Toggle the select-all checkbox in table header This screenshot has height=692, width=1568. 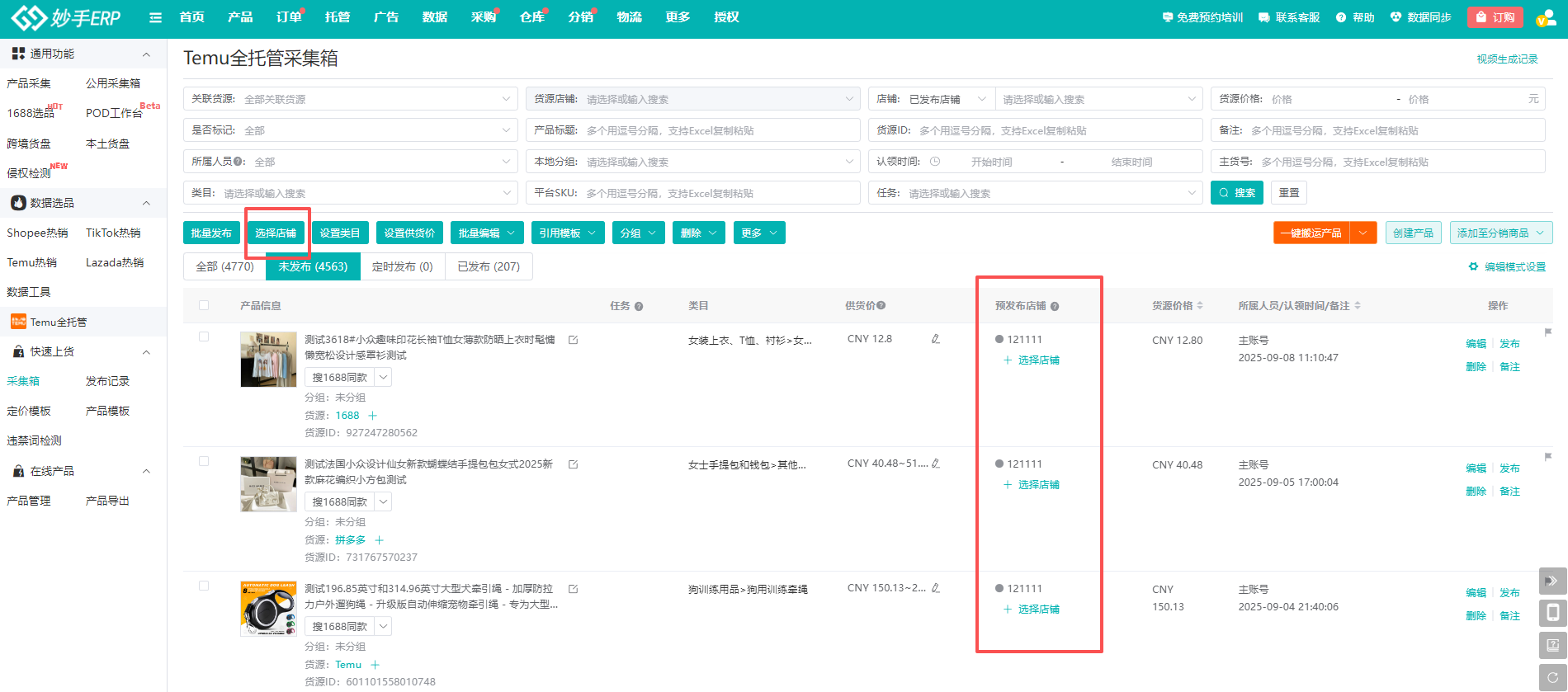(x=204, y=305)
